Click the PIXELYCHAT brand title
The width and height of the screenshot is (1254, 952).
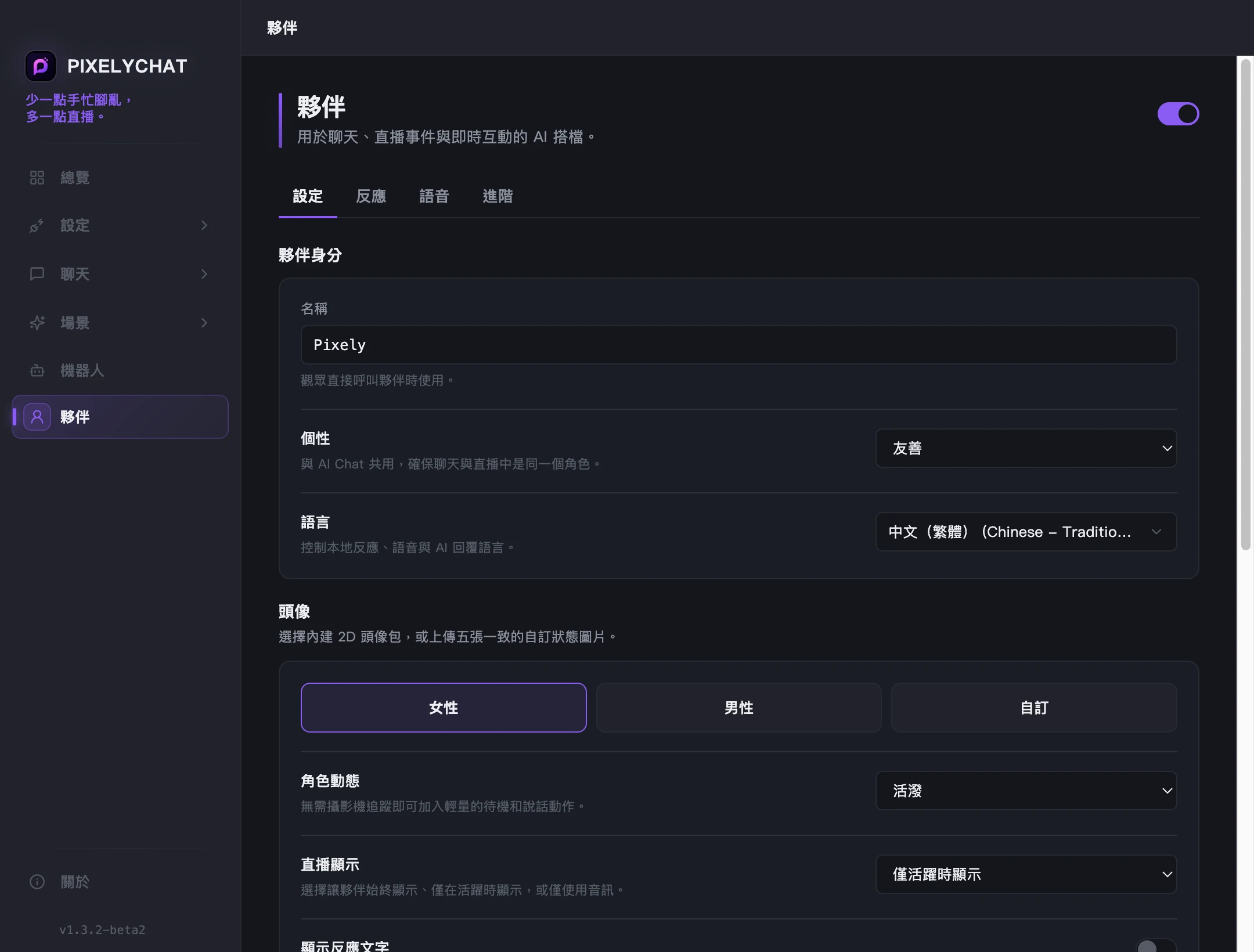click(x=127, y=66)
